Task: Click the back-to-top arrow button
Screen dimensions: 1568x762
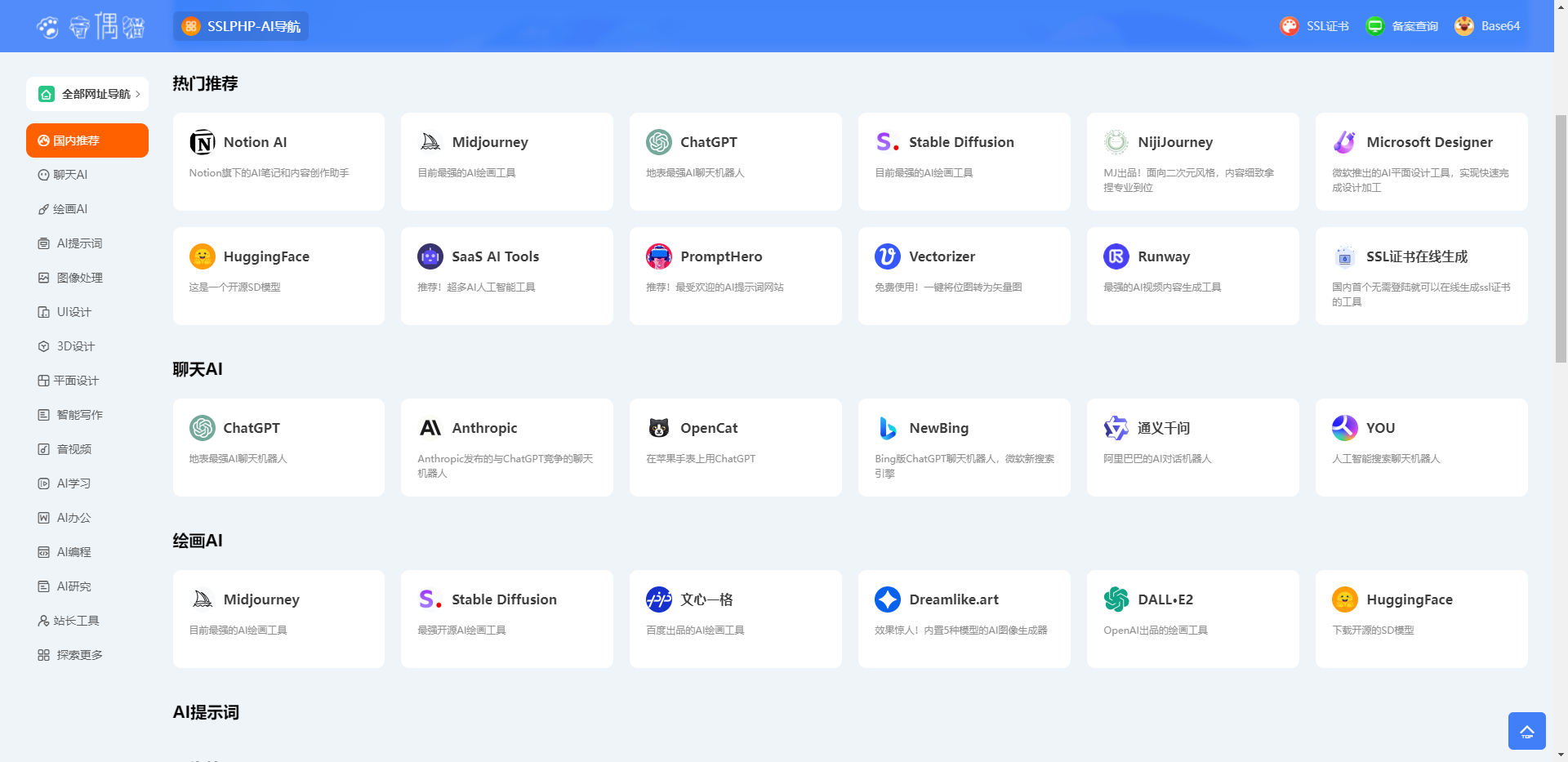Action: 1527,731
